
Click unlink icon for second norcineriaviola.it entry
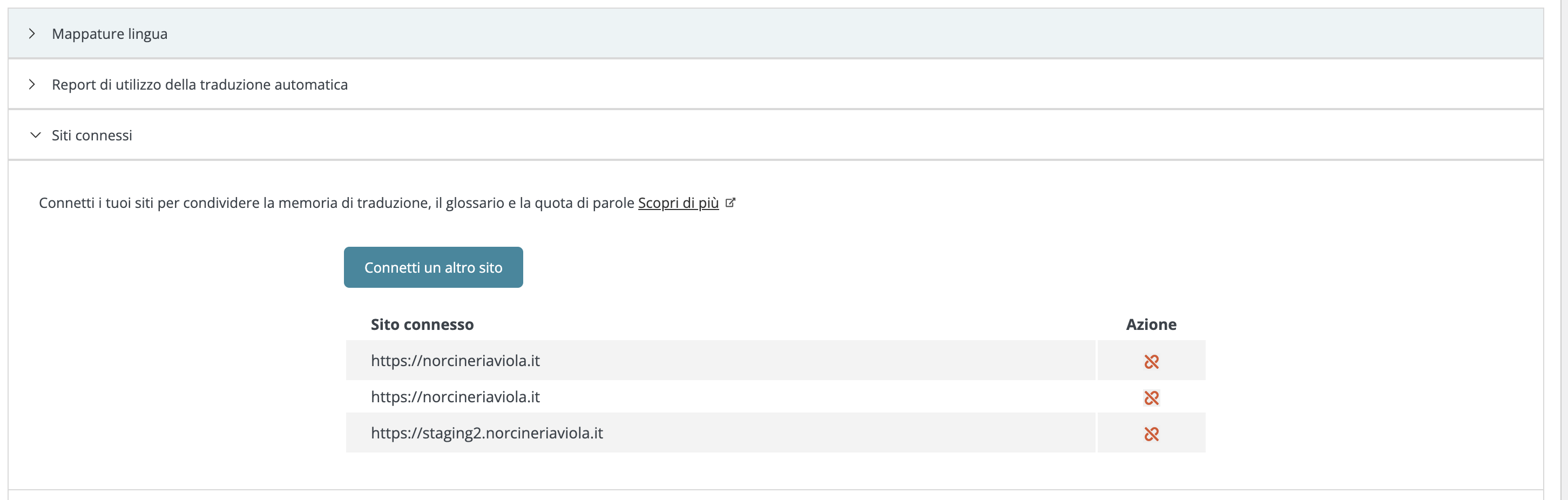[1151, 398]
